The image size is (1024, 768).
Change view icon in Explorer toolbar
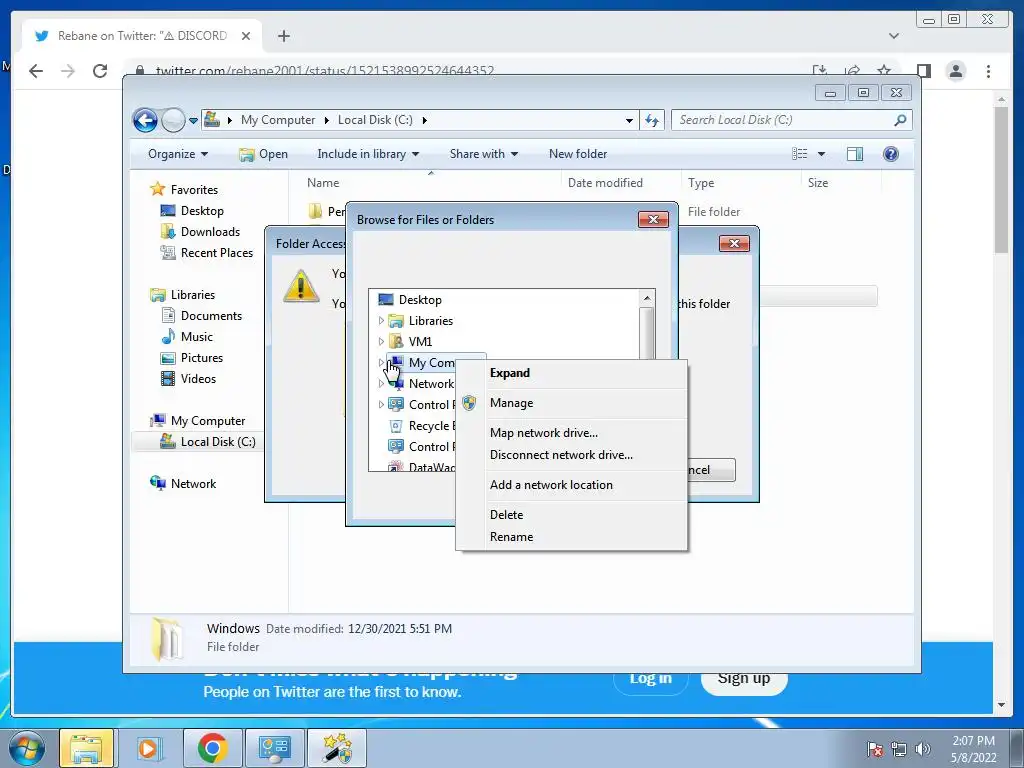click(799, 154)
